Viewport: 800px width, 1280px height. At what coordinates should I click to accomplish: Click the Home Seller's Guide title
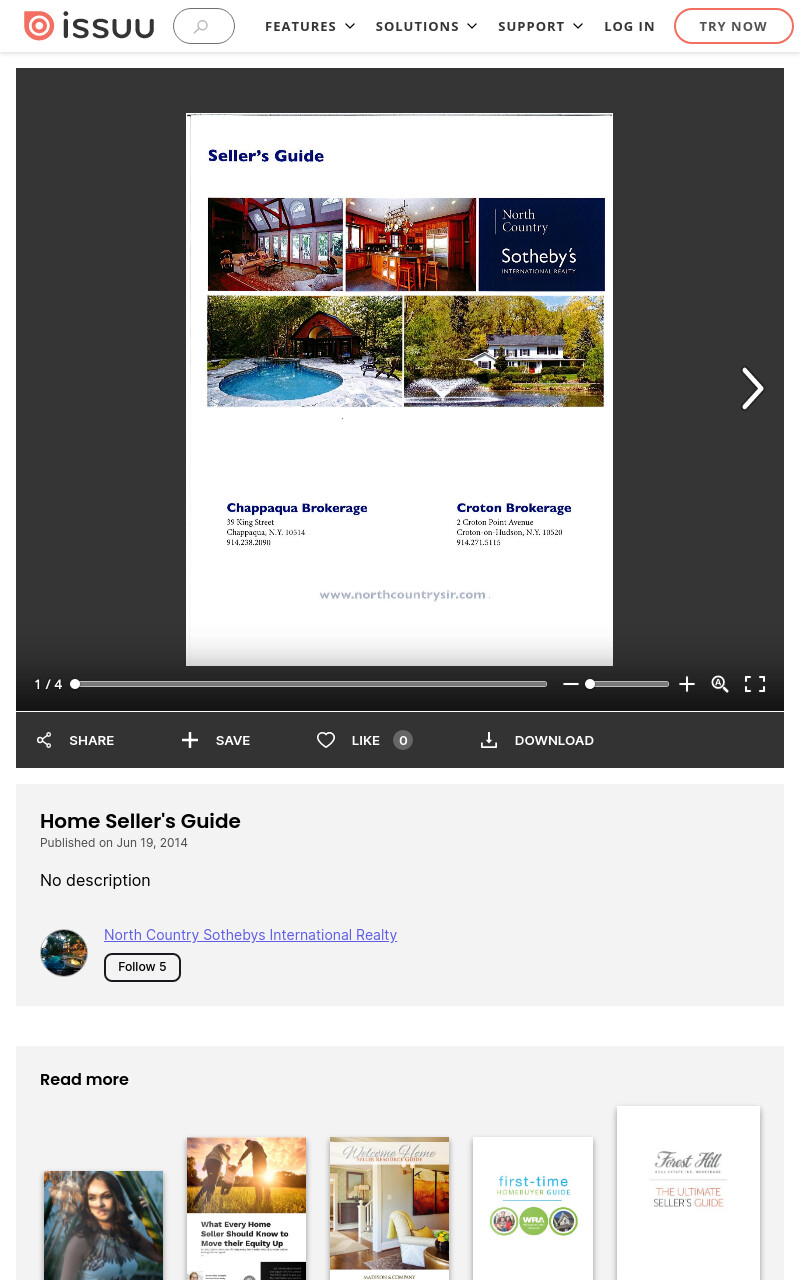click(x=140, y=821)
